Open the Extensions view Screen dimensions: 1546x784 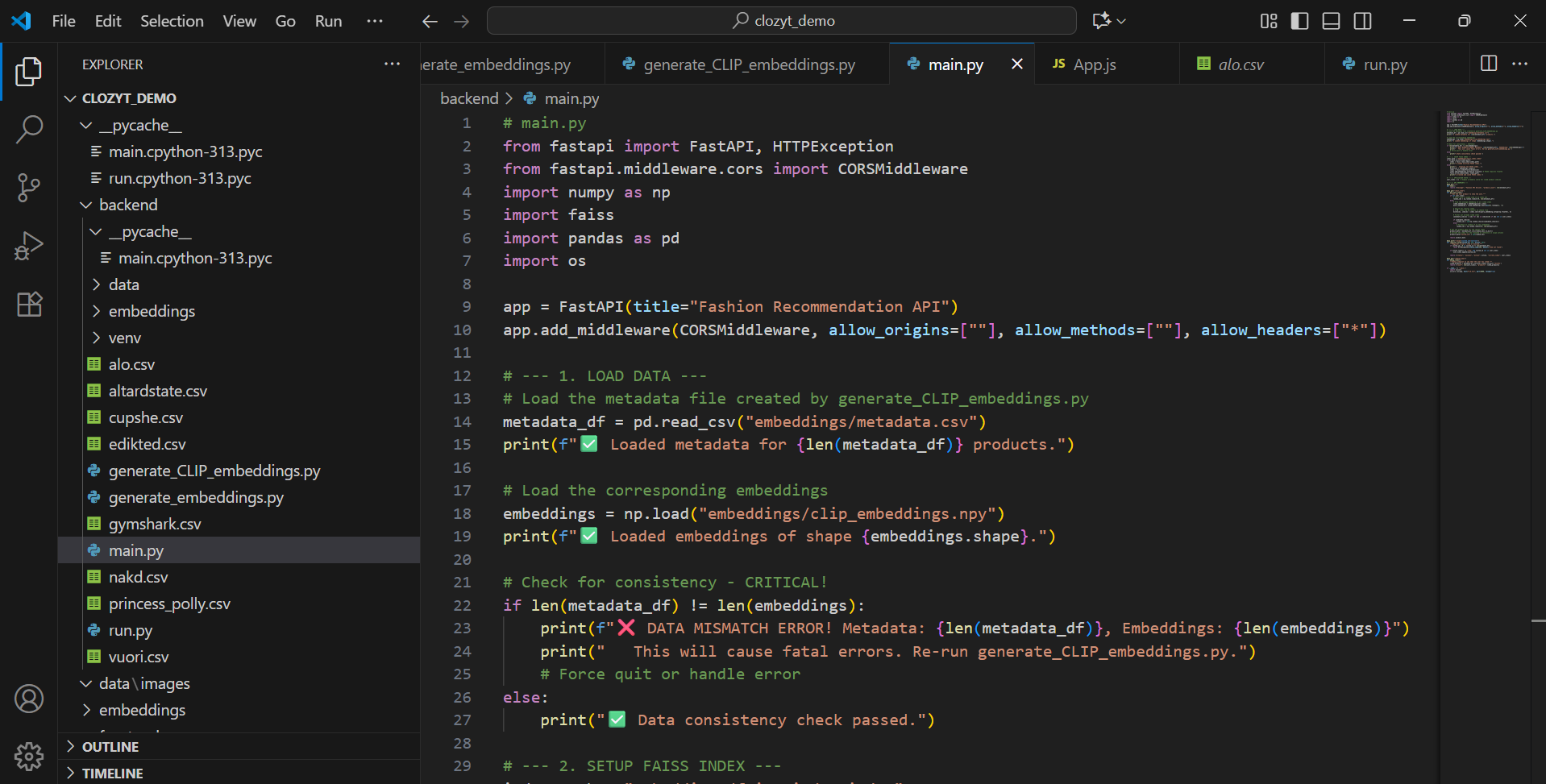(29, 305)
